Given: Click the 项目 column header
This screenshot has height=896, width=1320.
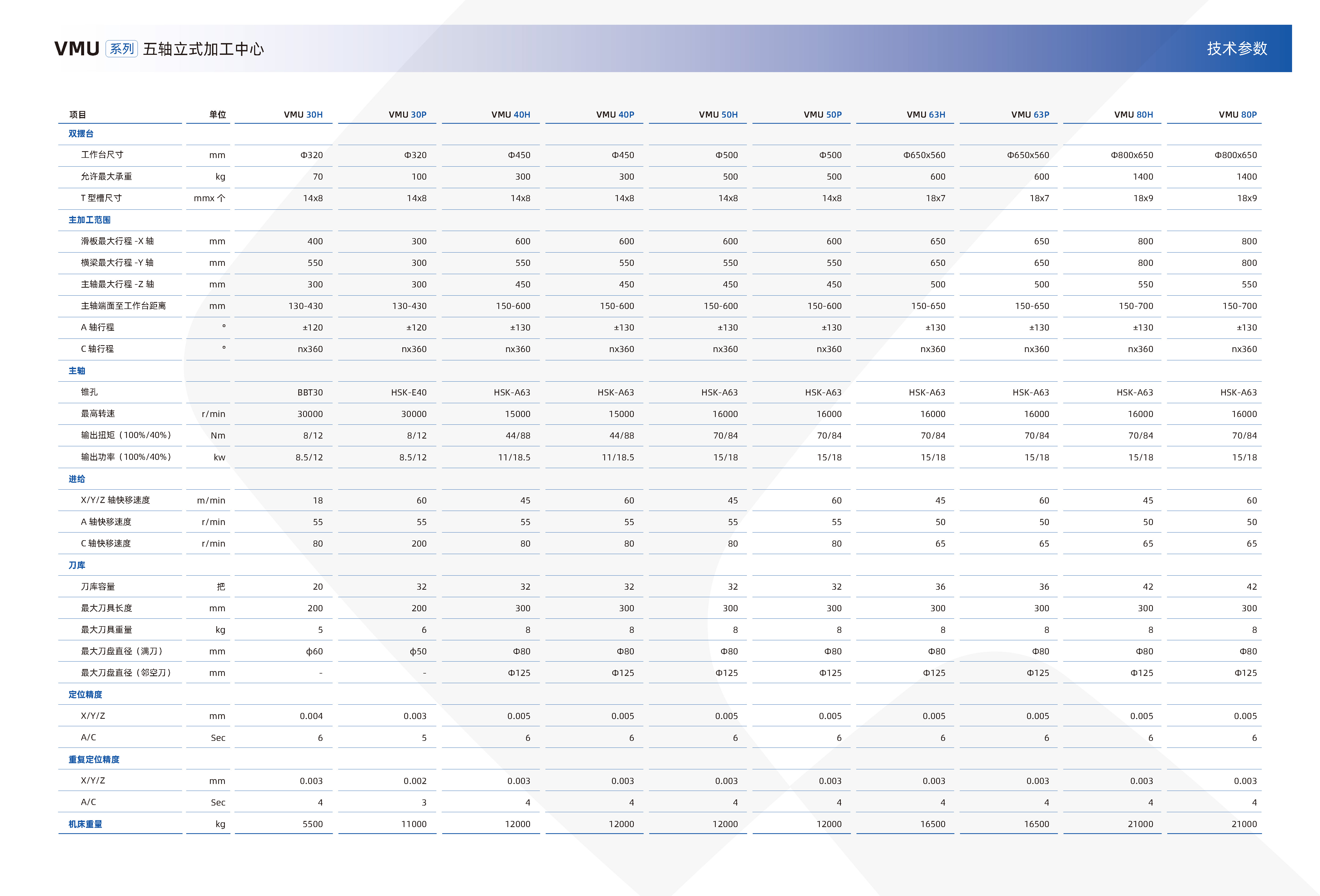Looking at the screenshot, I should click(77, 115).
